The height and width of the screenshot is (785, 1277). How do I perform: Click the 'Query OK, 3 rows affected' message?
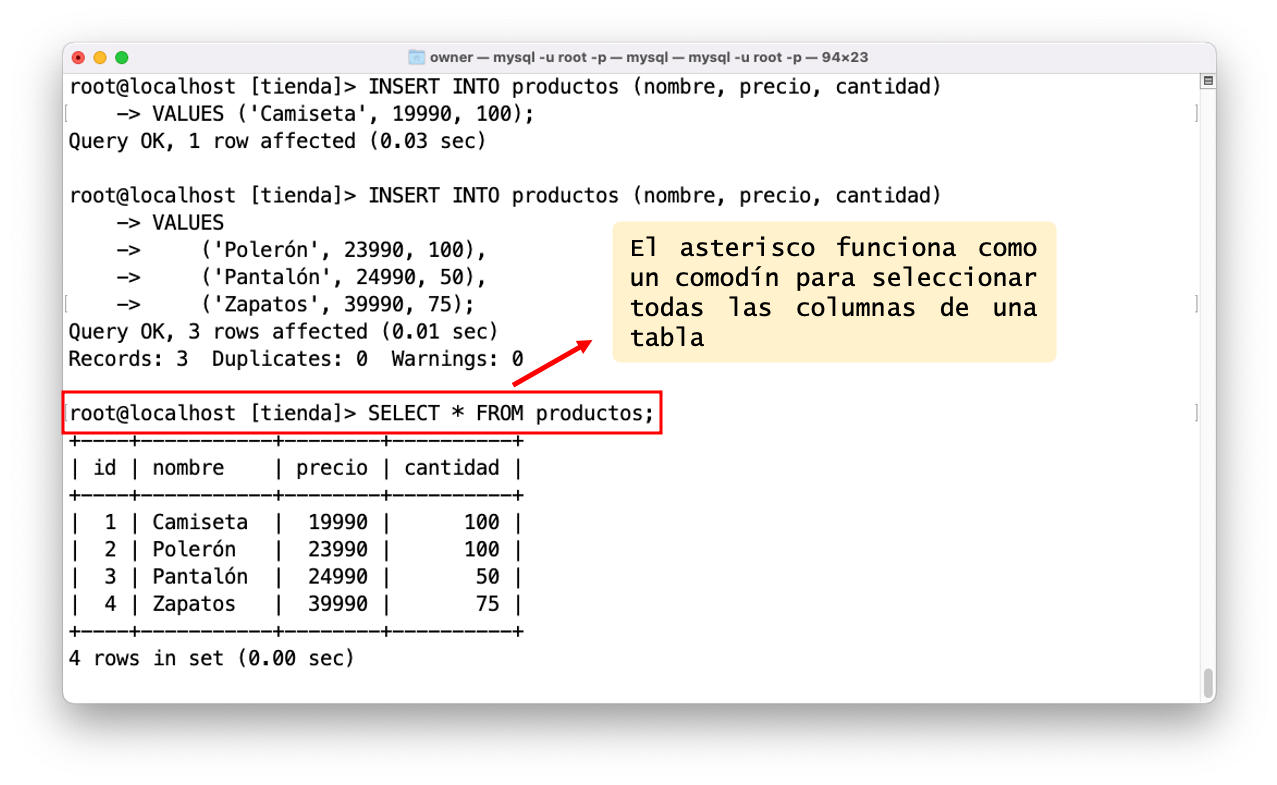281,331
